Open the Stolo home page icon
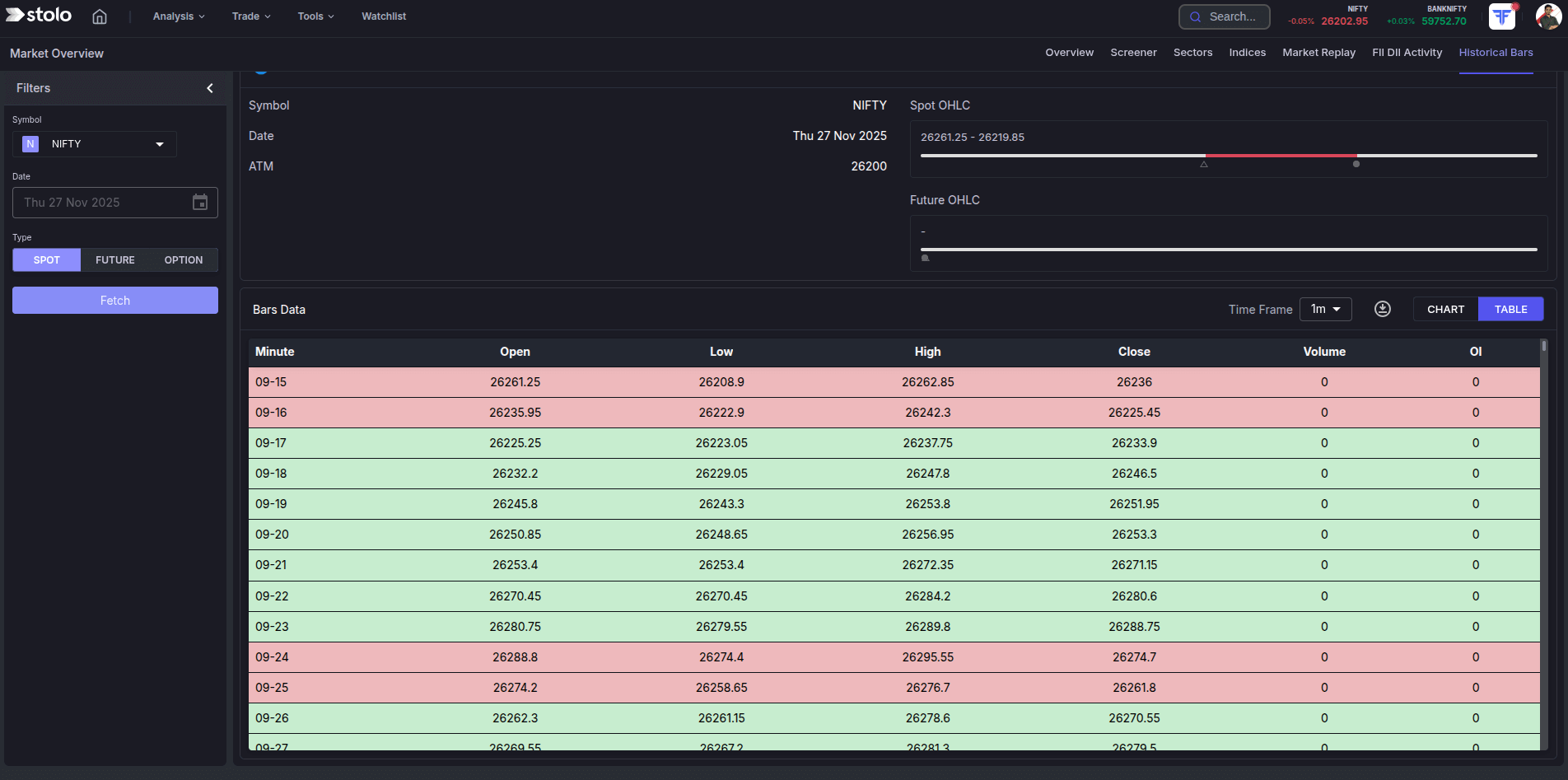The height and width of the screenshot is (780, 1568). pyautogui.click(x=99, y=16)
